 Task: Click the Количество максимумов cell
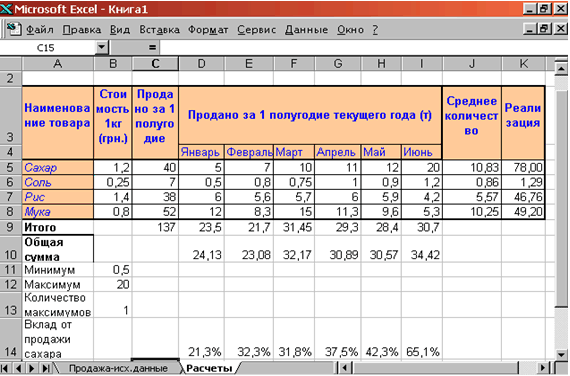(58, 305)
